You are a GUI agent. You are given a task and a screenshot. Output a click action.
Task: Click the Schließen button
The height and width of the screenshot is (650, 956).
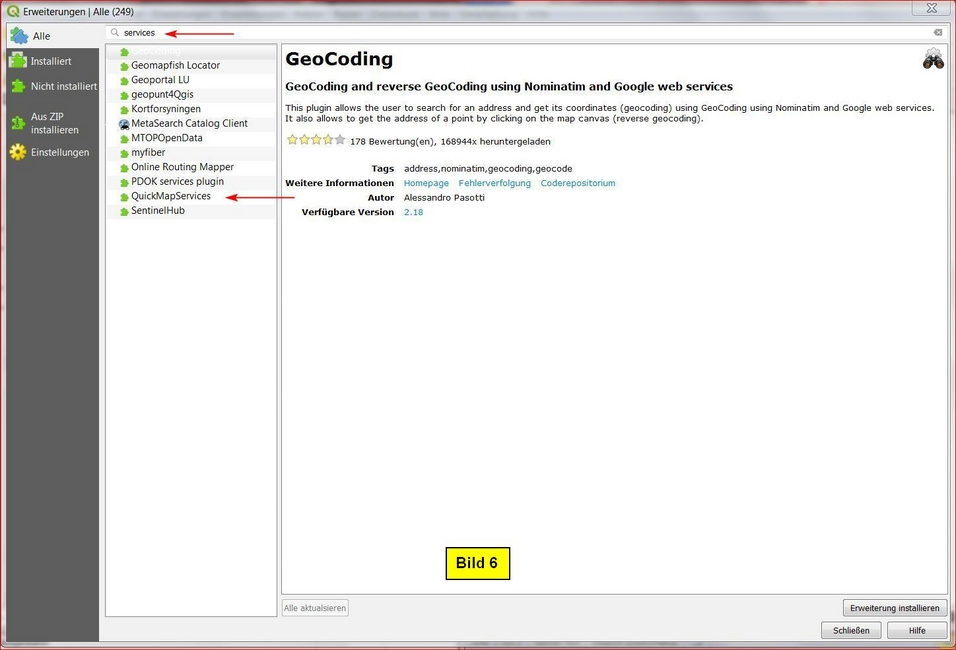[851, 631]
